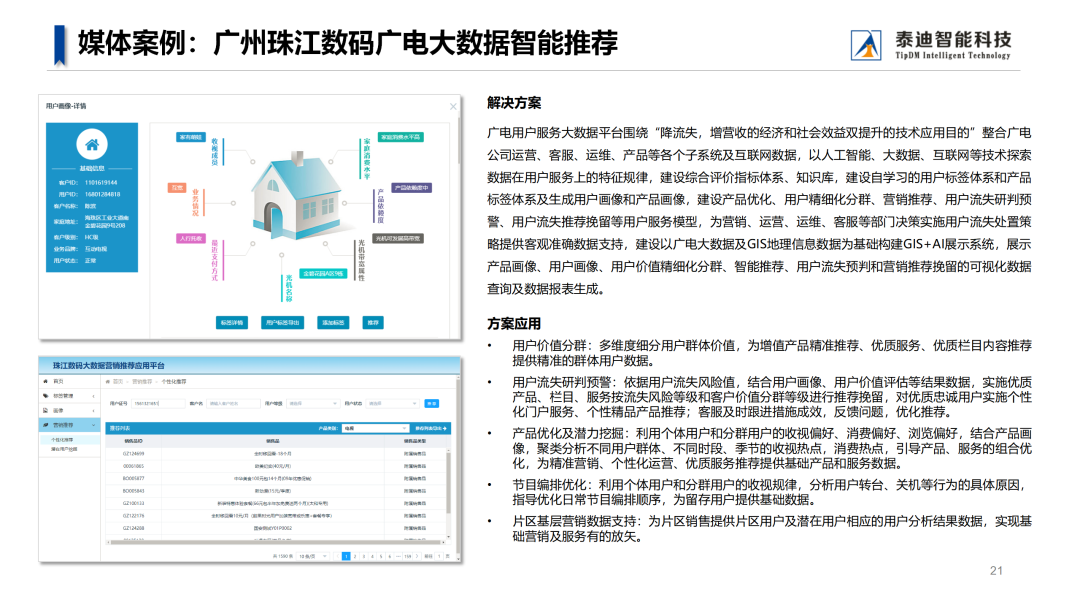Go to page 2 in pagination
This screenshot has width=1080, height=608.
[x=355, y=556]
